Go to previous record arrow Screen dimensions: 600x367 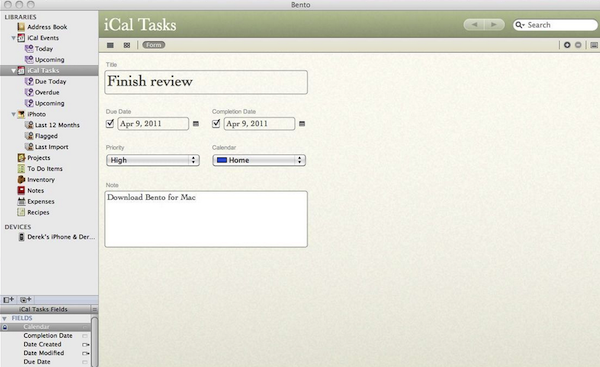[x=474, y=24]
